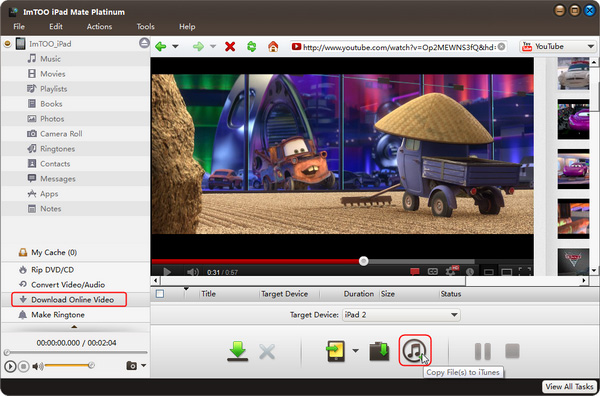Clear the URL address field

coord(501,47)
